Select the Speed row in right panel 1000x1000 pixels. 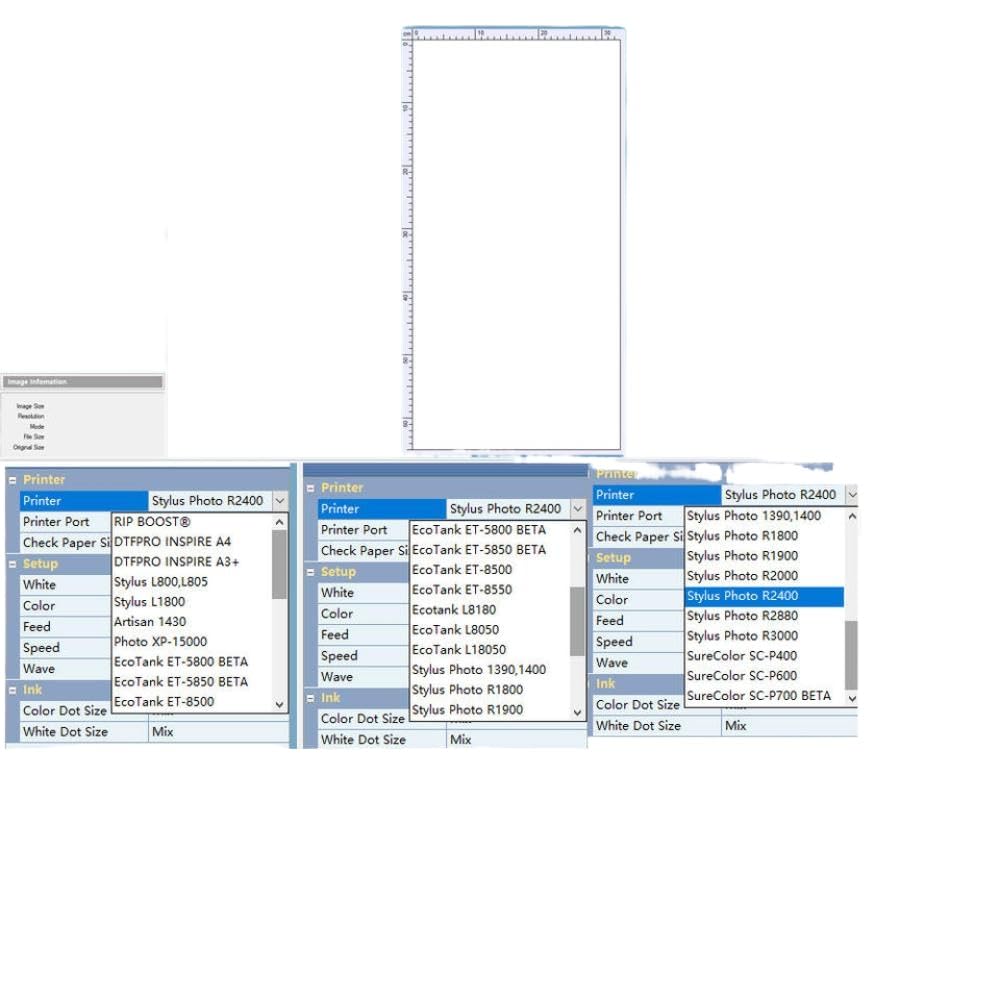click(638, 642)
